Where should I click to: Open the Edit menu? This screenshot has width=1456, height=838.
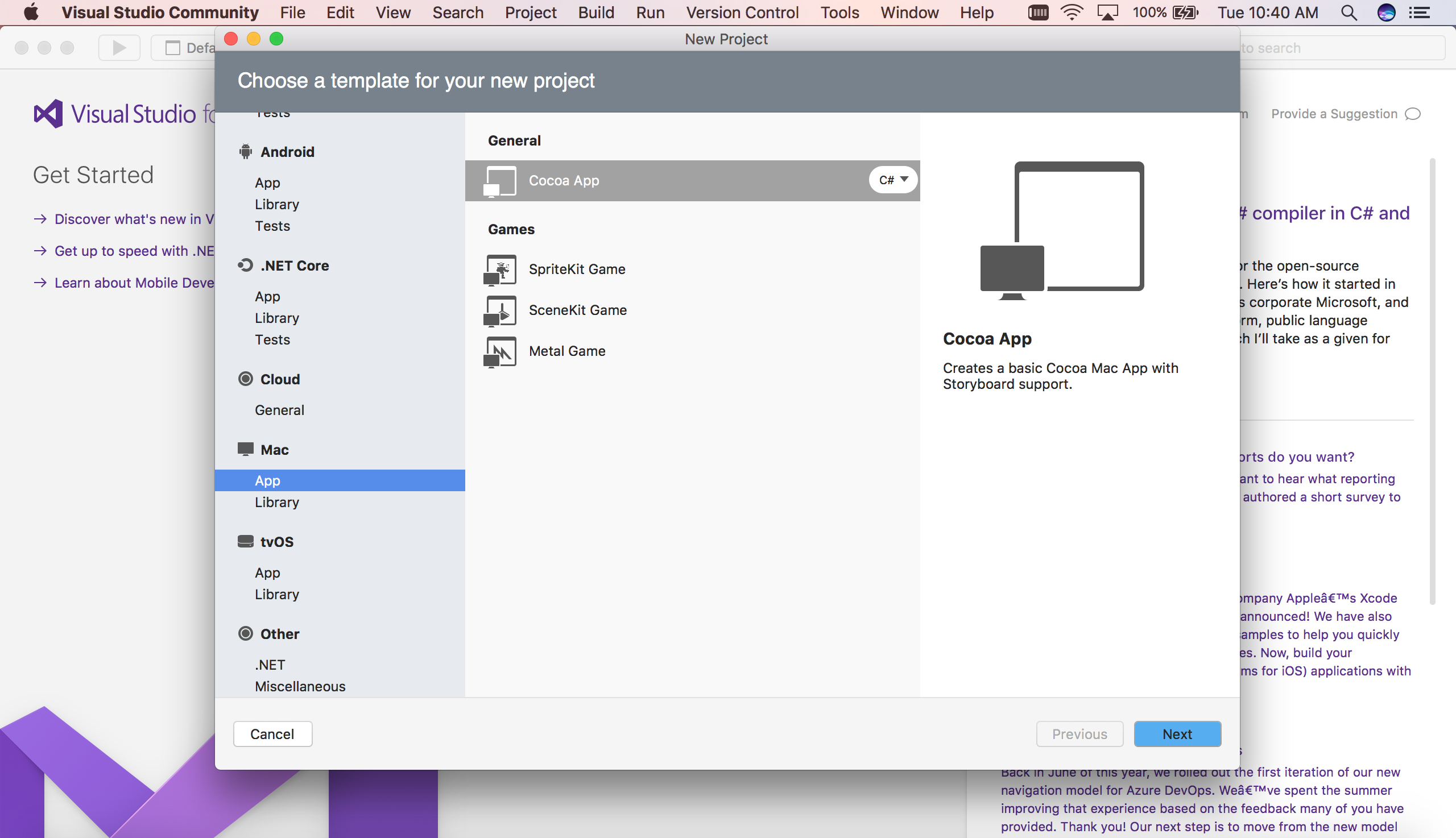click(340, 12)
